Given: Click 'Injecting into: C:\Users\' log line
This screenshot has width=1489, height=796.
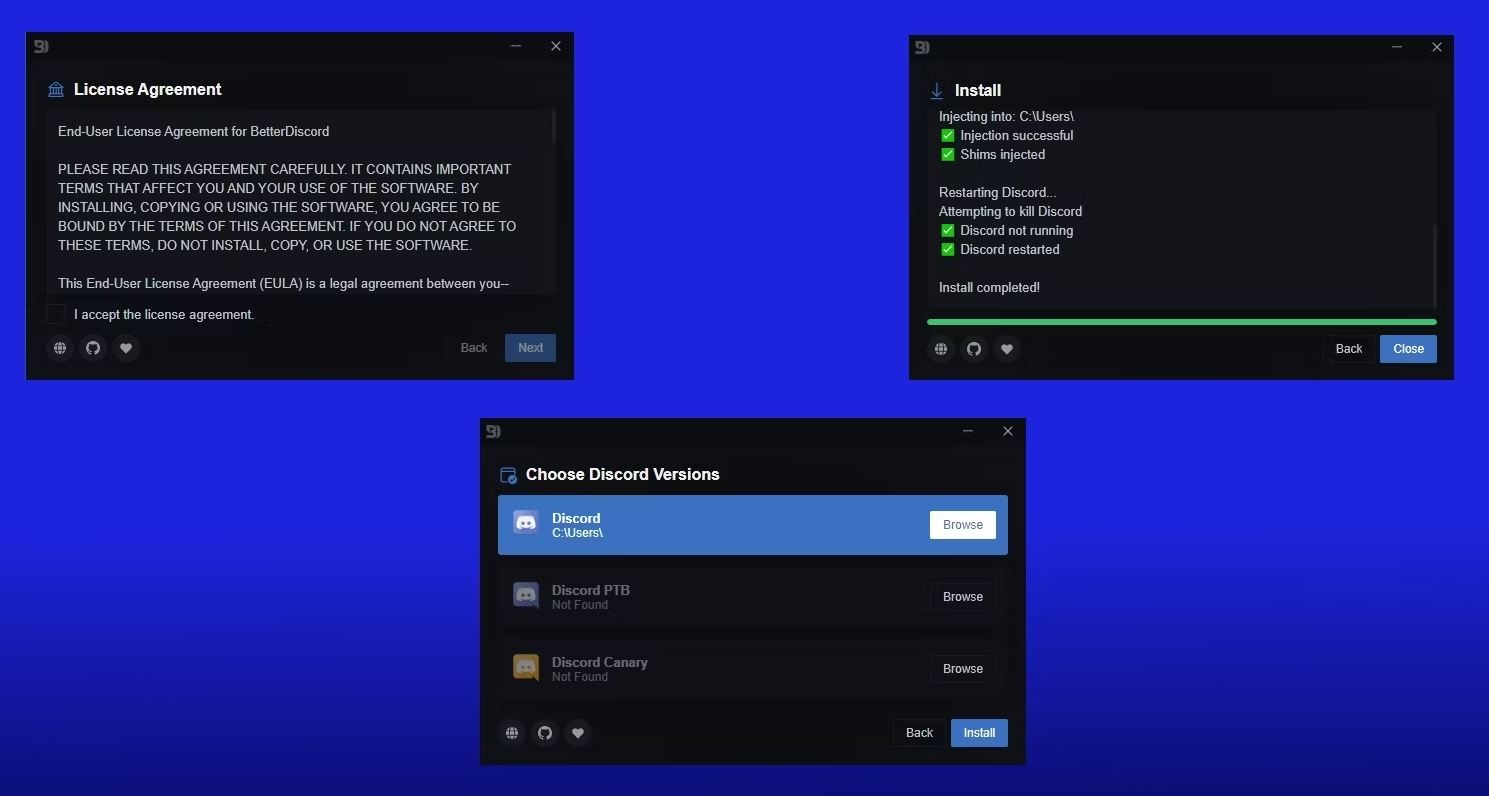Looking at the screenshot, I should click(x=1006, y=117).
